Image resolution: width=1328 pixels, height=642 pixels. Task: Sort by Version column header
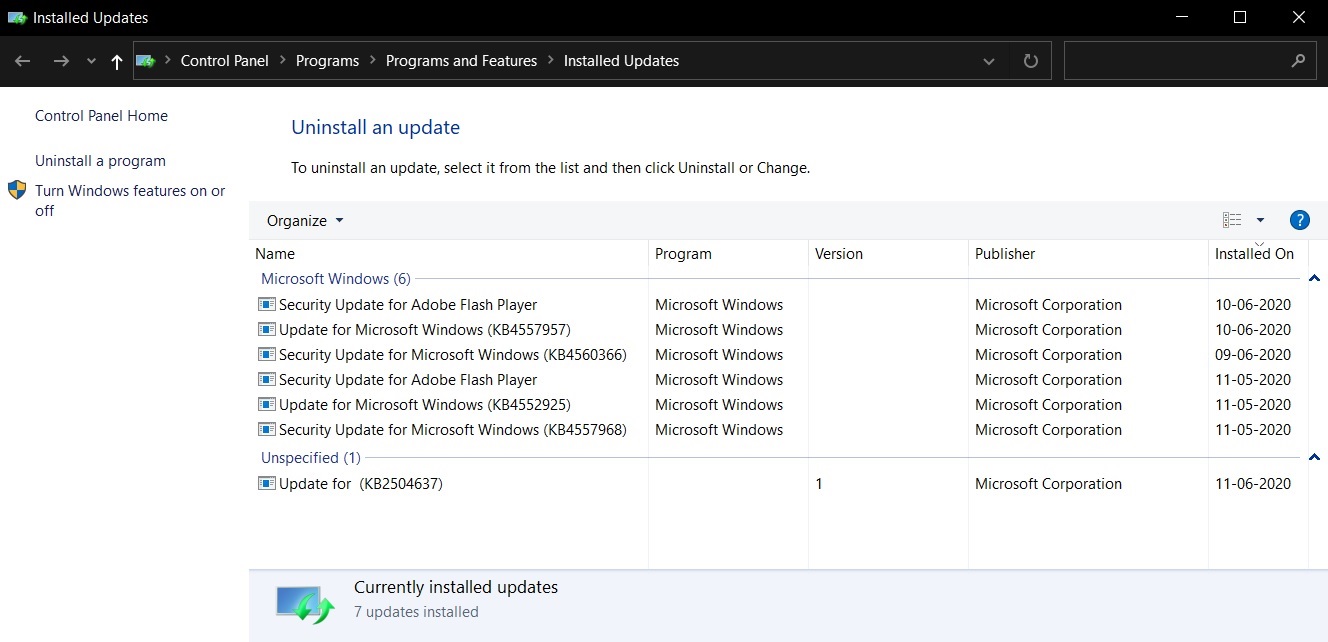pos(888,254)
